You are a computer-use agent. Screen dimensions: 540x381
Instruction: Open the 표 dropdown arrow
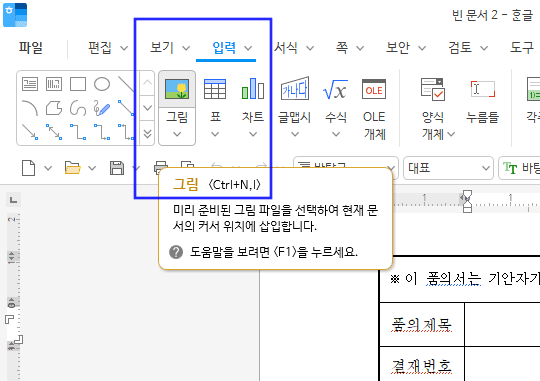click(215, 134)
